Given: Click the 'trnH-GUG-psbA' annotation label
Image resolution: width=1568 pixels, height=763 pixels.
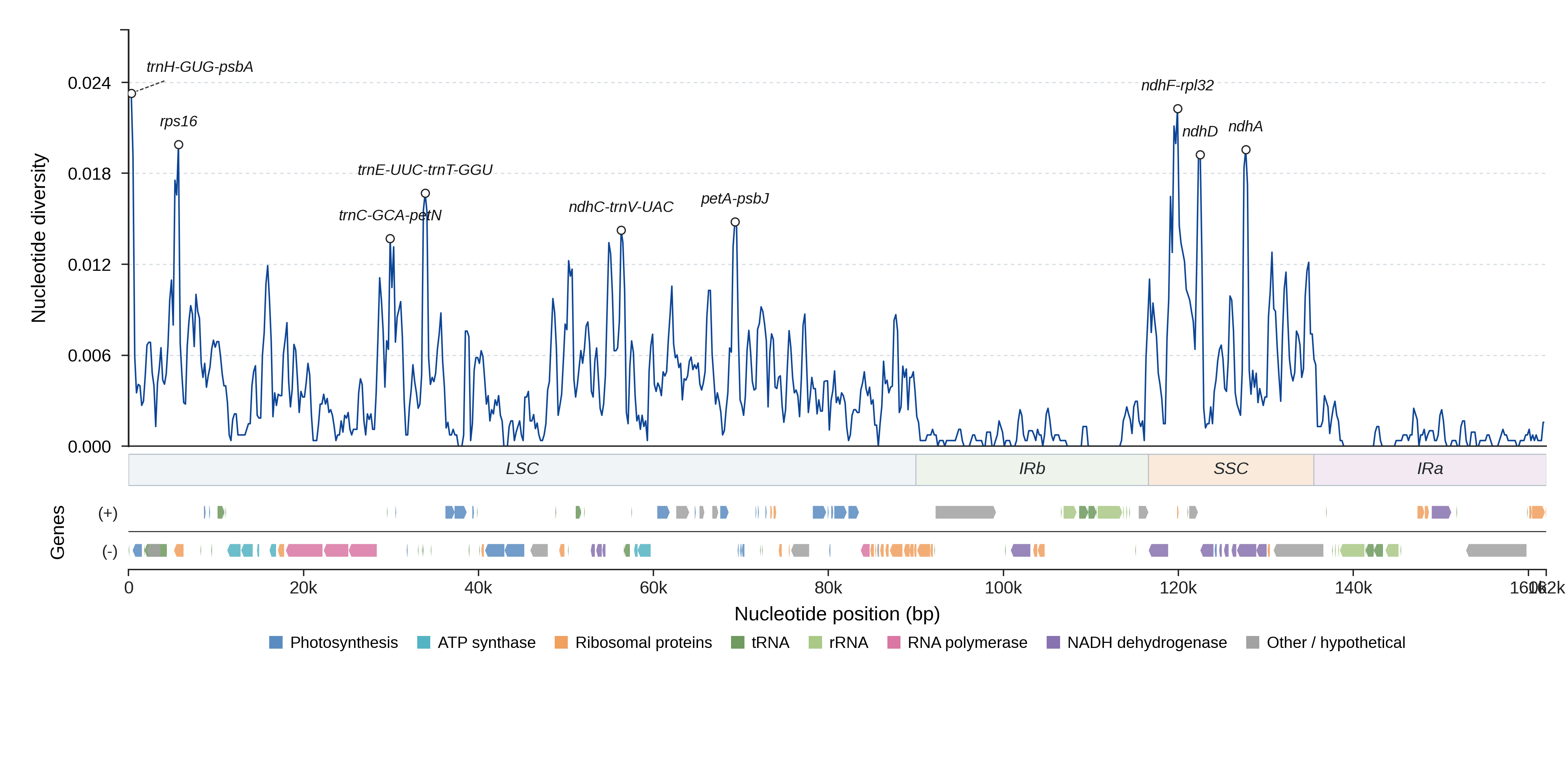Looking at the screenshot, I should point(200,67).
